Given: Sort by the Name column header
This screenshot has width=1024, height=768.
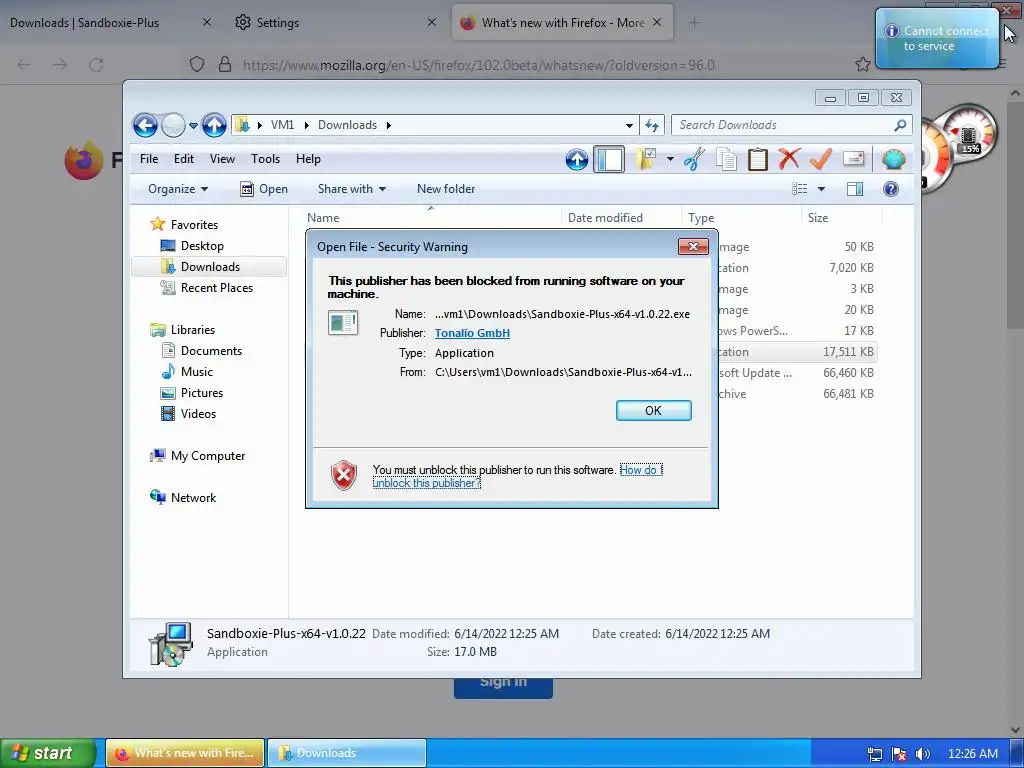Looking at the screenshot, I should (431, 217).
